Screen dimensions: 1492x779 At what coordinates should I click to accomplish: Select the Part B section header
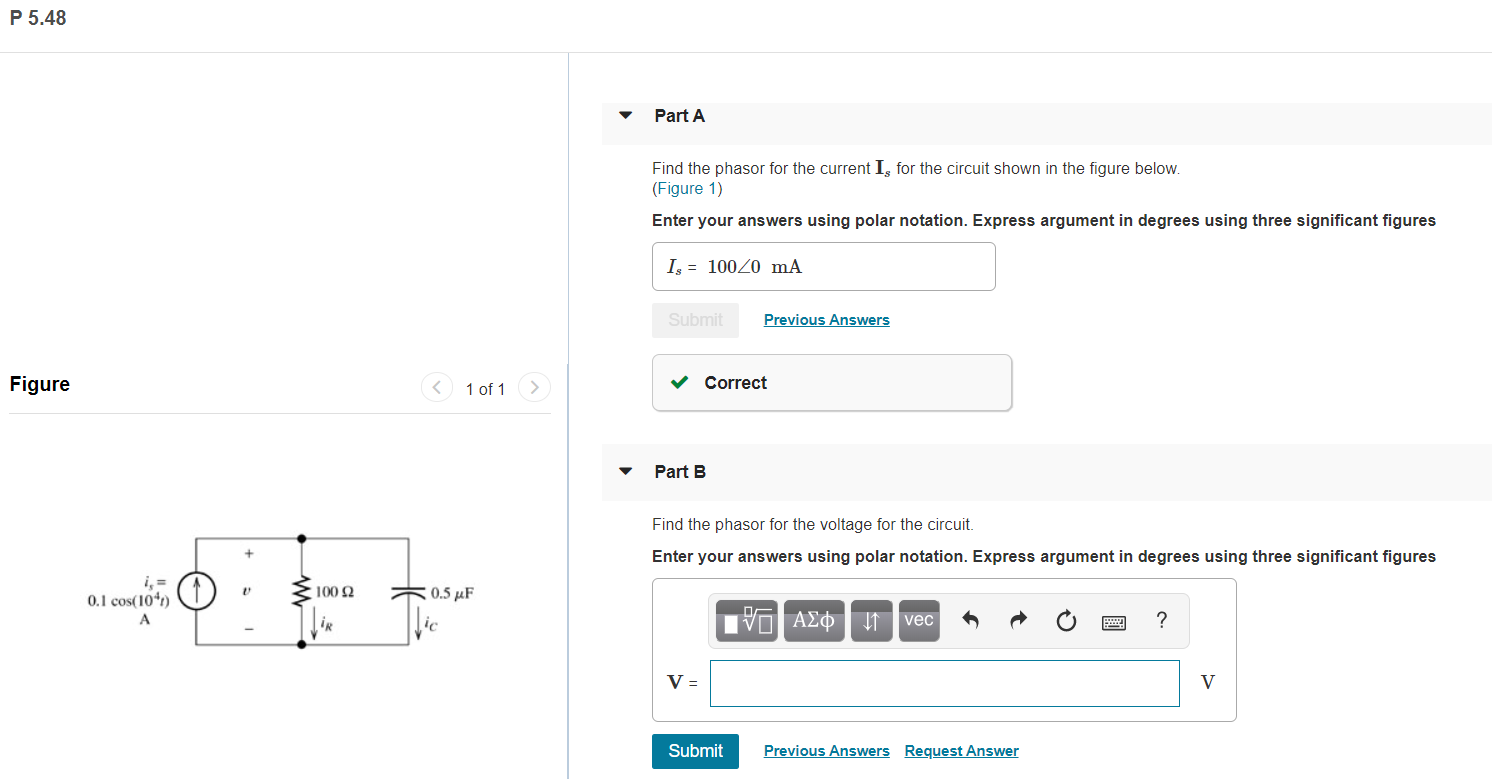pos(680,471)
